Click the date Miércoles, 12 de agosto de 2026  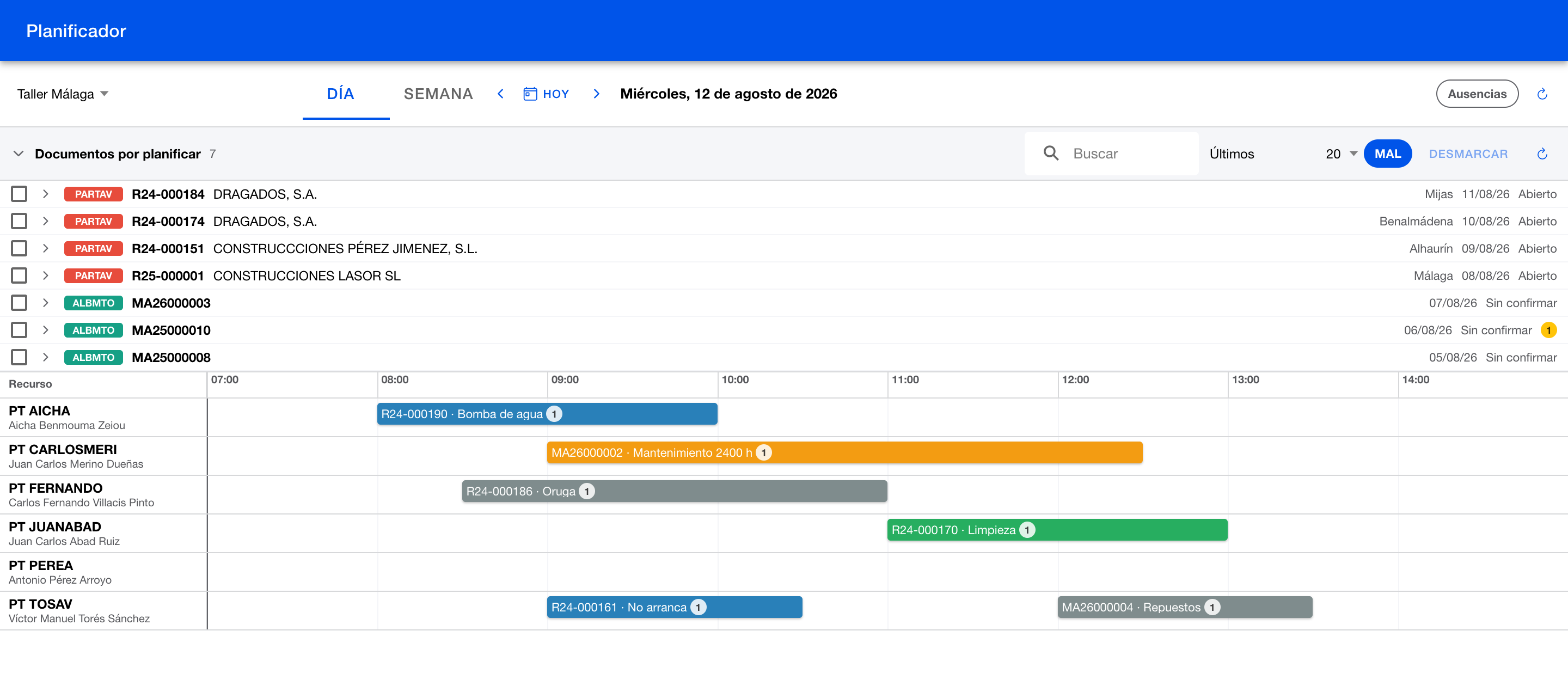(x=728, y=94)
